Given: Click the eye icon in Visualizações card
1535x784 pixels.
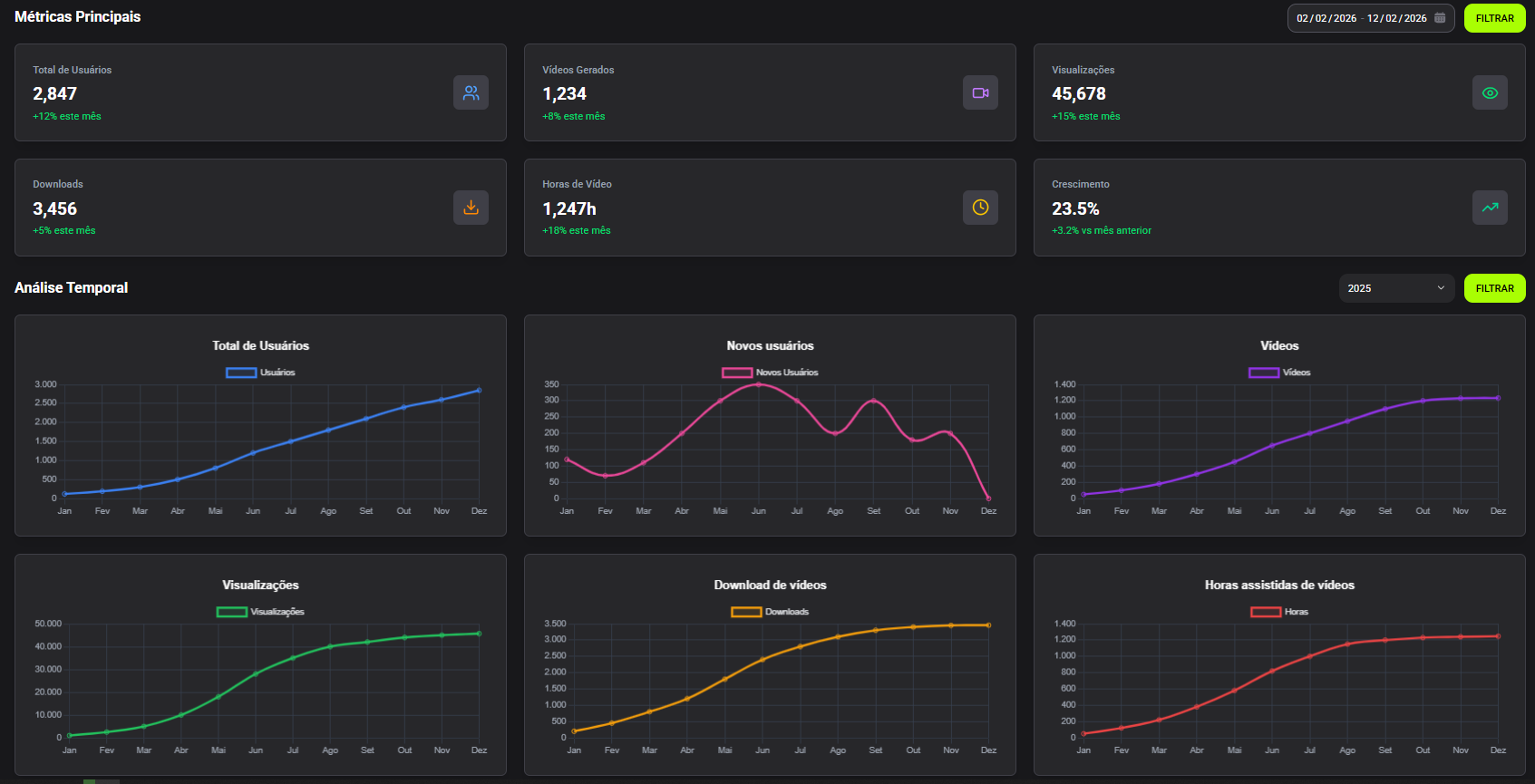Looking at the screenshot, I should point(1490,92).
